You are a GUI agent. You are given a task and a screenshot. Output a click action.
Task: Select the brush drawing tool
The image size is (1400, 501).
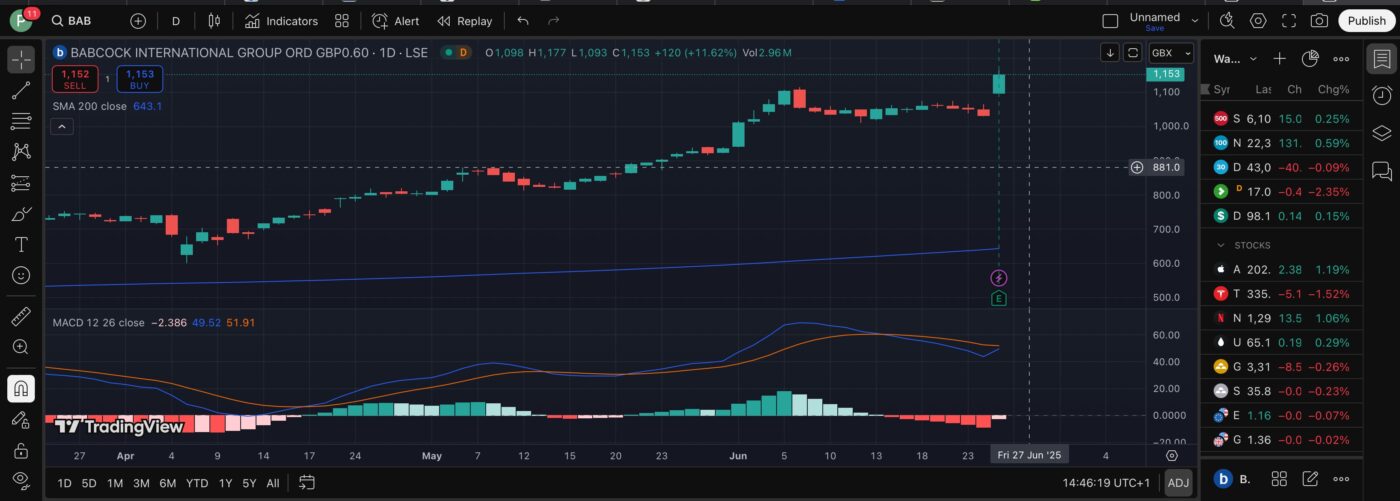21,214
